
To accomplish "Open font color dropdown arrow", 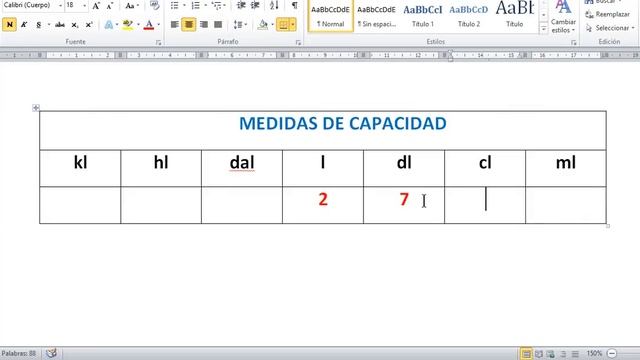I will 159,25.
